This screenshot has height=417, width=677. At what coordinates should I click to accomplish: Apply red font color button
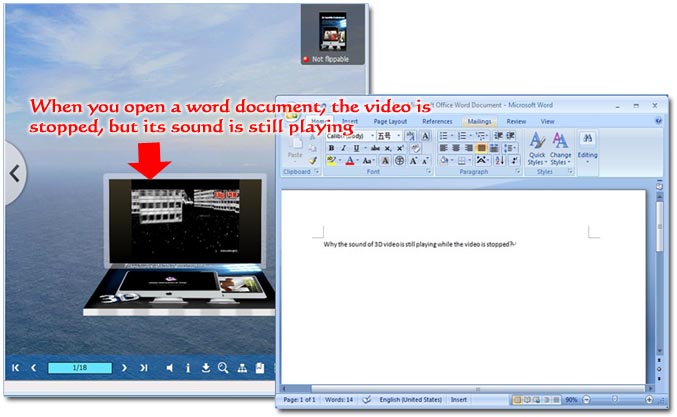pos(350,161)
